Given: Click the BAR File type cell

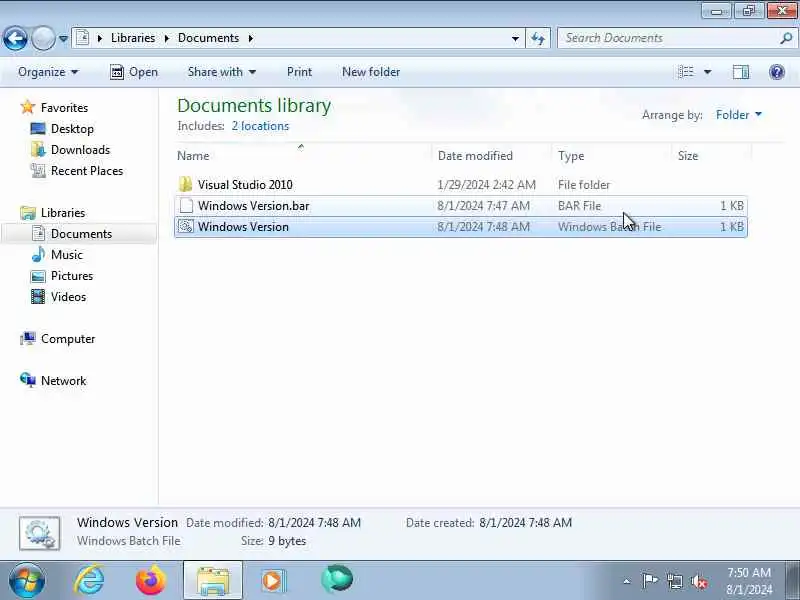Looking at the screenshot, I should click(x=579, y=206).
